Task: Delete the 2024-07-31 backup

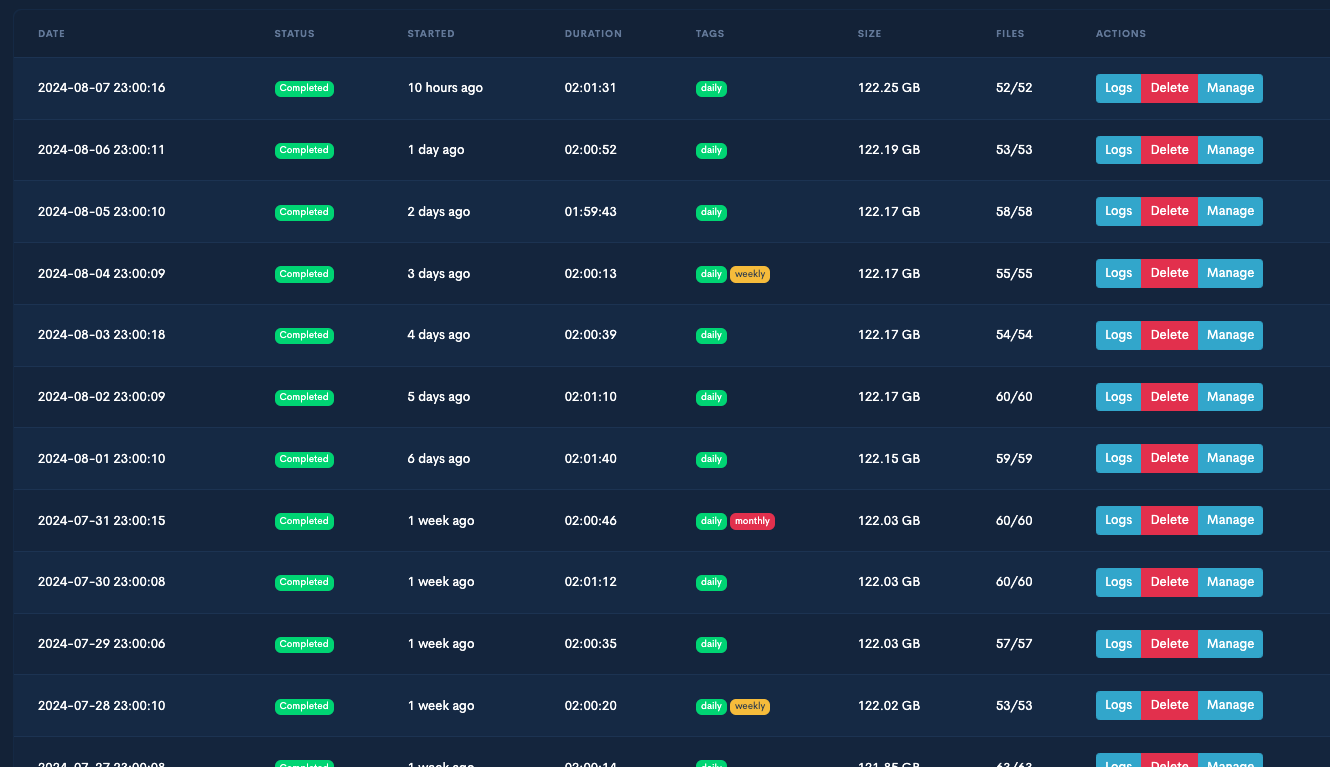Action: point(1169,520)
